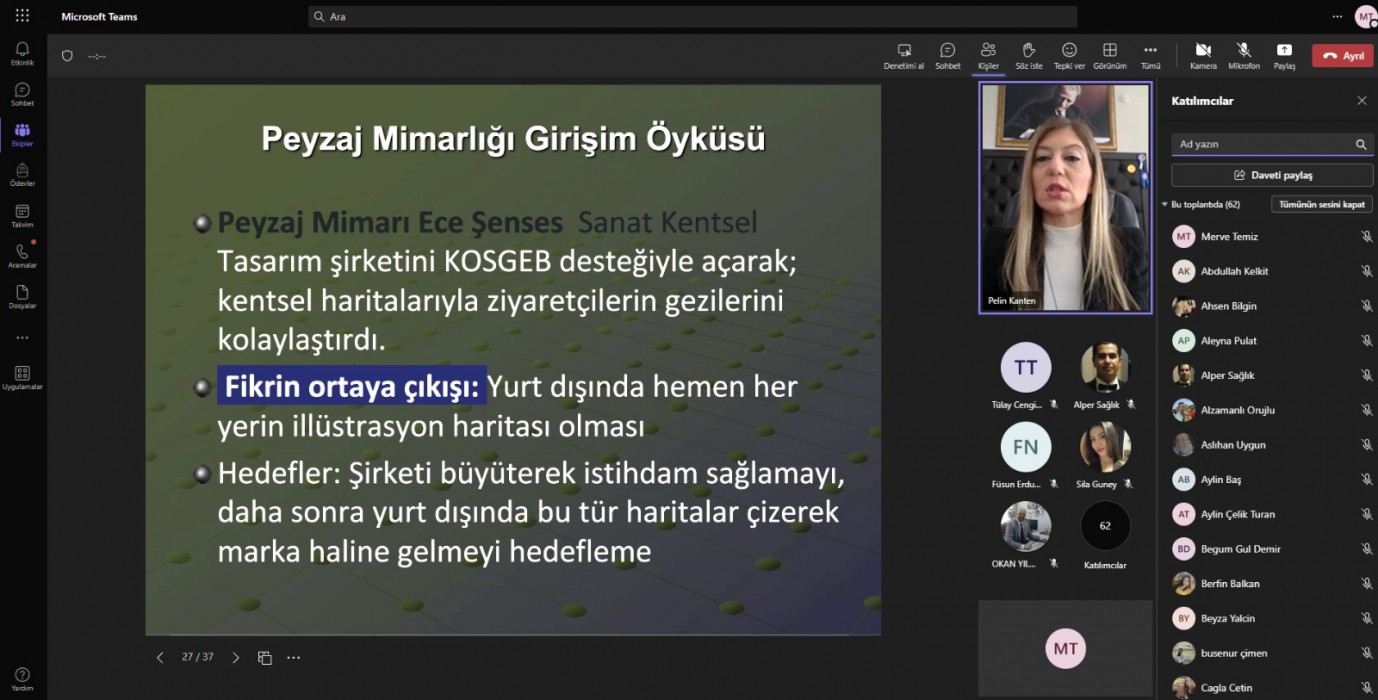The height and width of the screenshot is (700, 1378).
Task: Select participant Begum Gul Demir
Action: [x=1272, y=549]
